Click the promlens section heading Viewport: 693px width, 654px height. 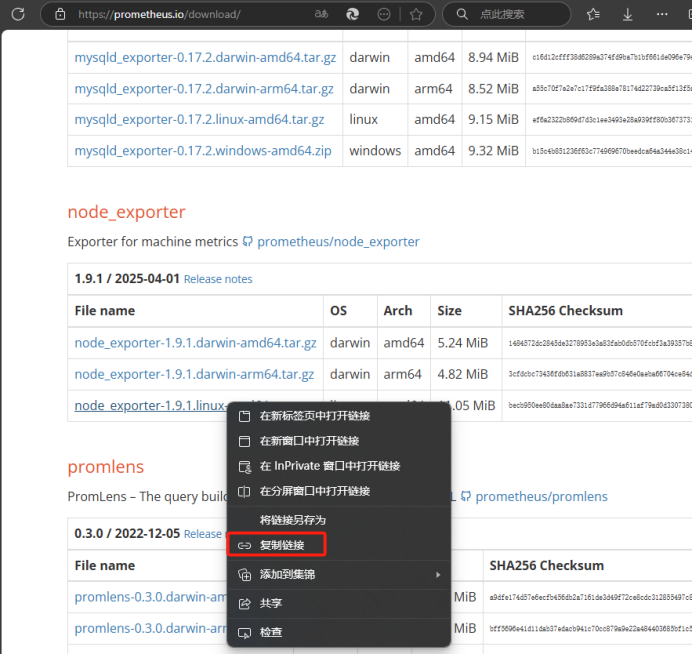point(106,467)
